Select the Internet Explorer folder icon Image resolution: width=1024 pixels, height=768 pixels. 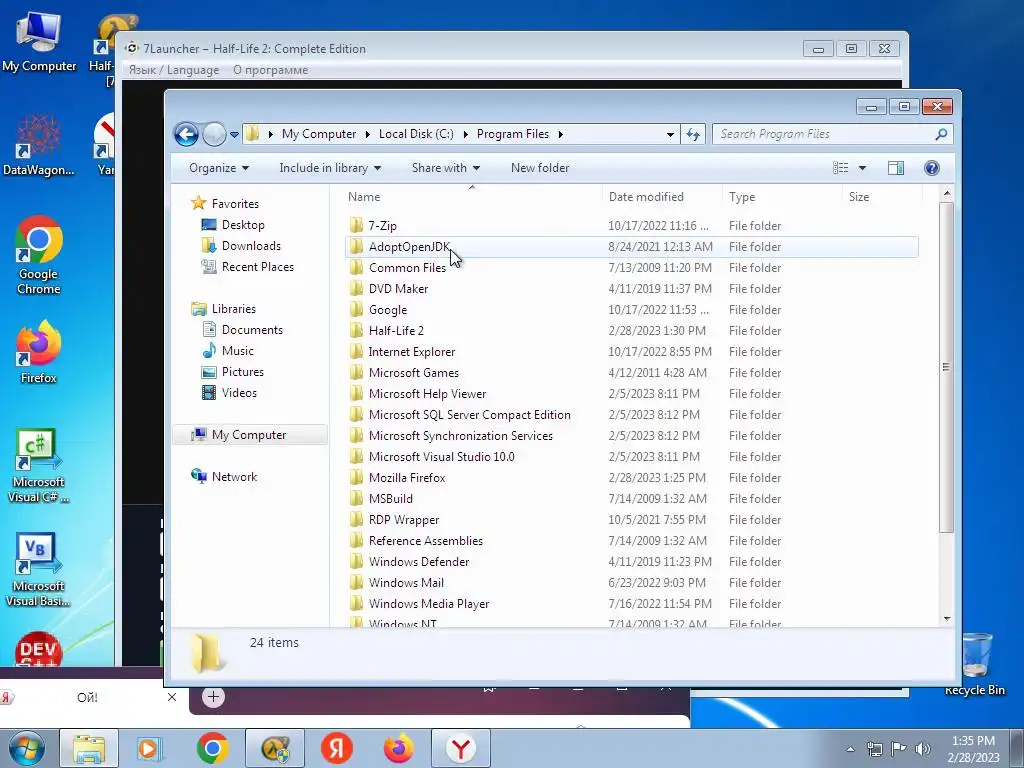(x=356, y=351)
